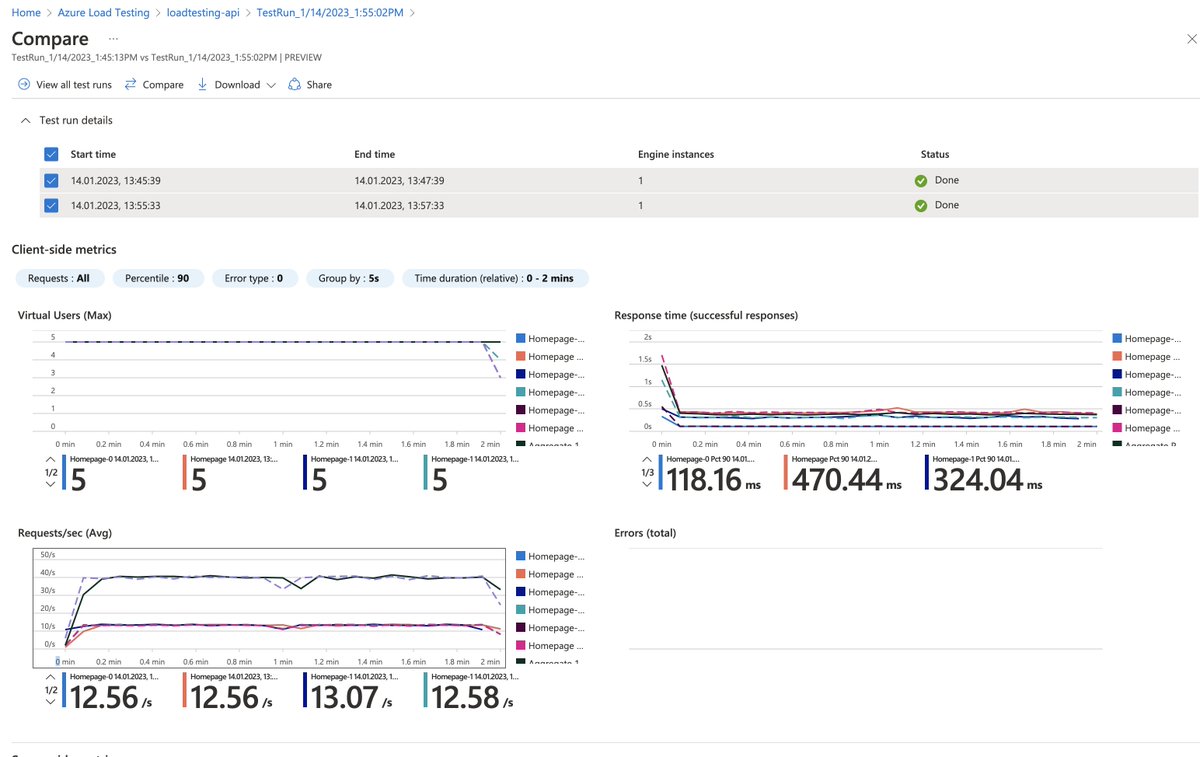Uncheck the 13:55:33 test run checkbox
The height and width of the screenshot is (757, 1200).
pyautogui.click(x=51, y=205)
